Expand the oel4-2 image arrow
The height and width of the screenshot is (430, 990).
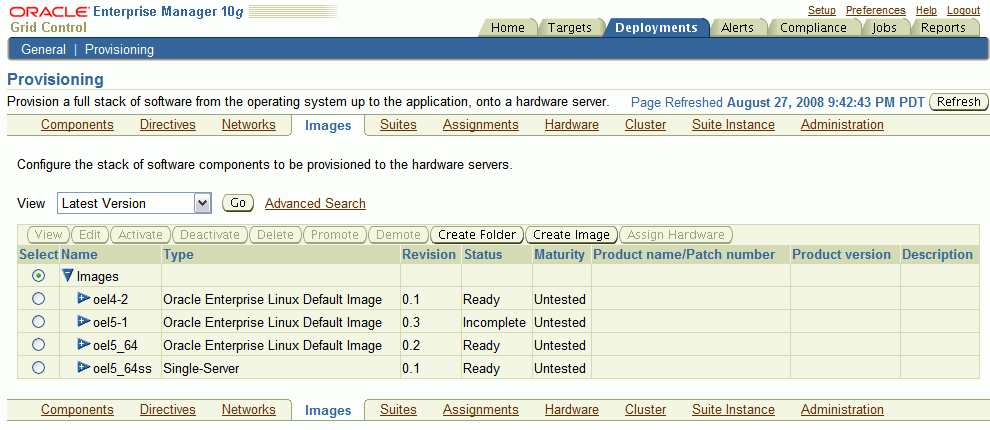coord(84,298)
